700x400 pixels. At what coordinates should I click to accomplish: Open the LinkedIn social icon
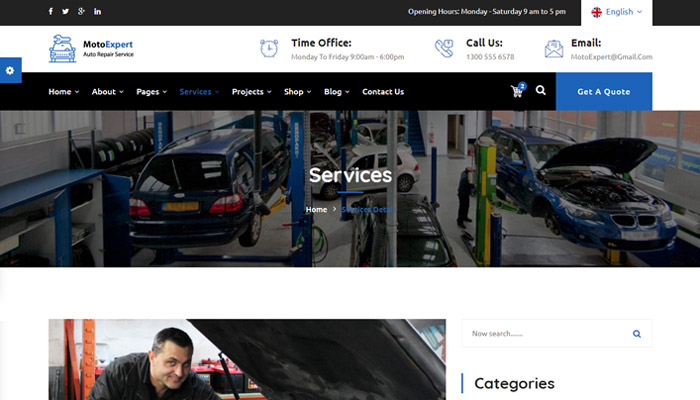click(x=97, y=12)
